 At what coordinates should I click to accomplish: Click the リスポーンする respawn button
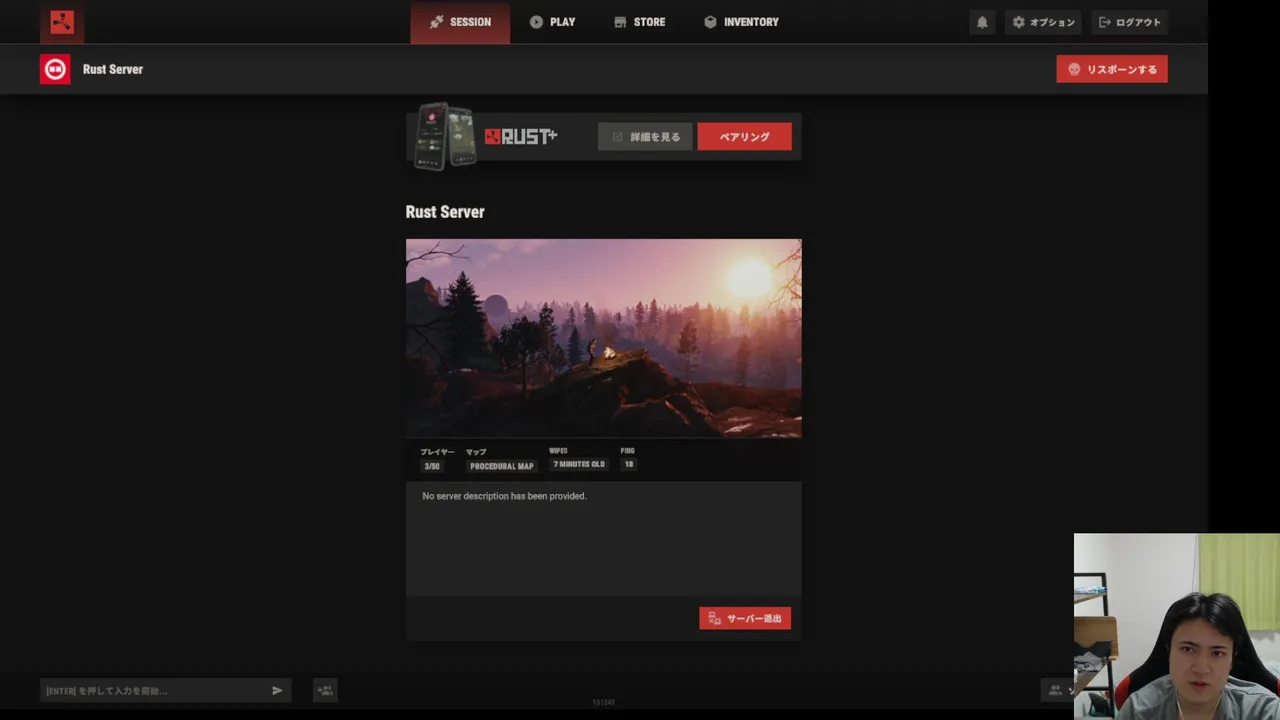pyautogui.click(x=1112, y=69)
